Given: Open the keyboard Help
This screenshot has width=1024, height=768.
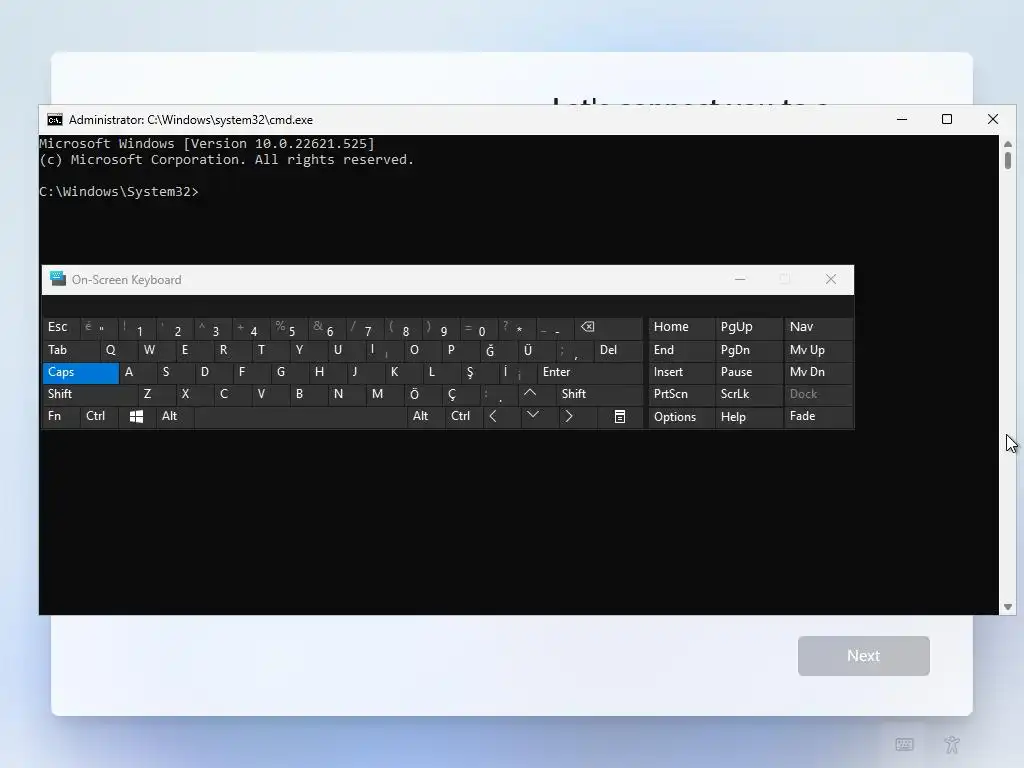Looking at the screenshot, I should [748, 417].
